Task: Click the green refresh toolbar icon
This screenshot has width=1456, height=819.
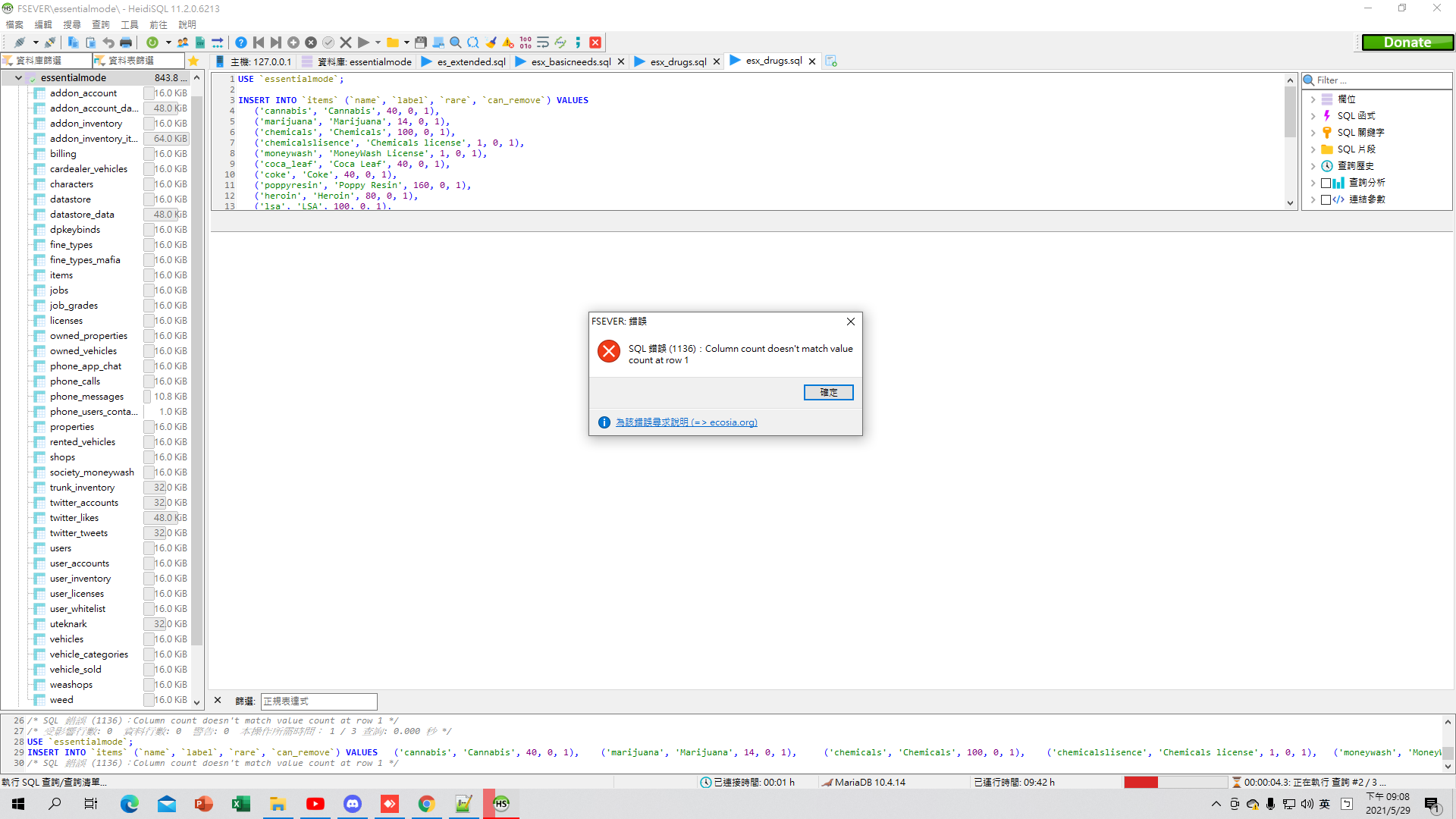Action: click(x=152, y=42)
